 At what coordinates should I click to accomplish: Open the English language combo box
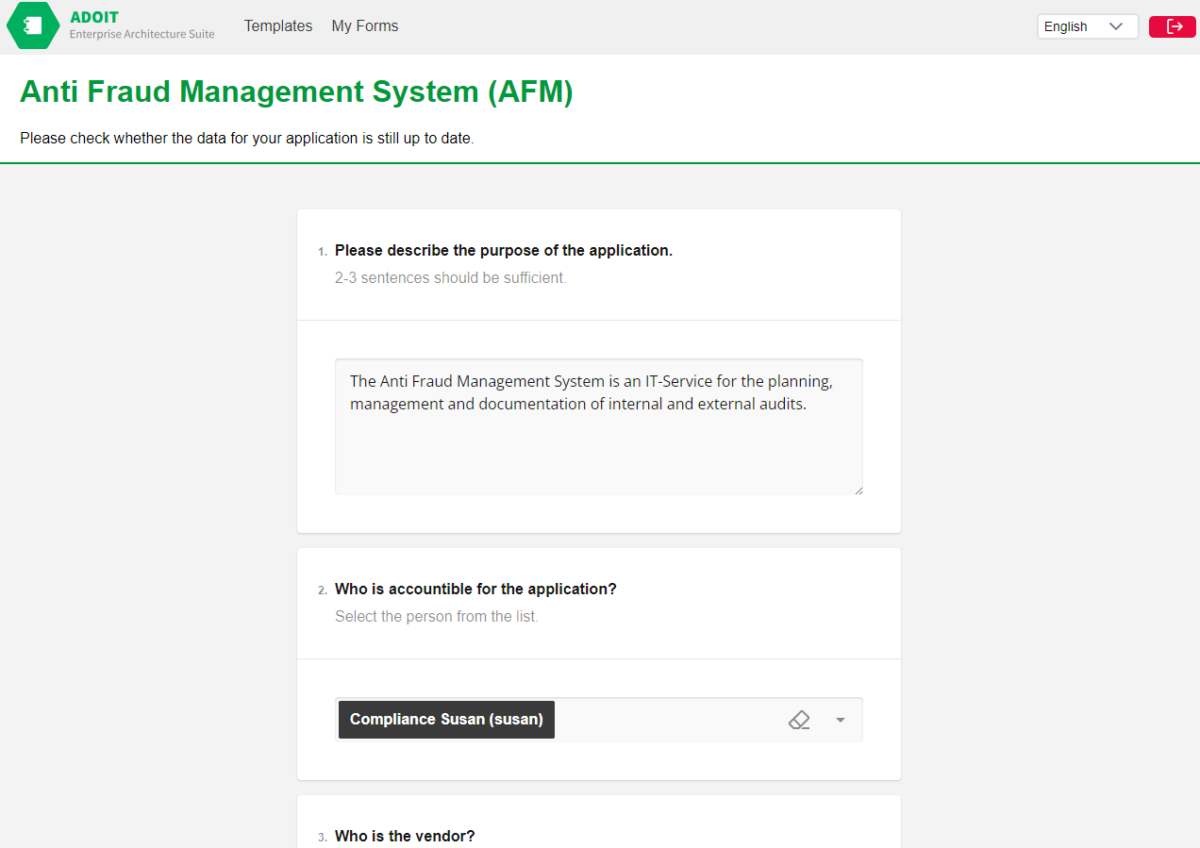coord(1087,26)
